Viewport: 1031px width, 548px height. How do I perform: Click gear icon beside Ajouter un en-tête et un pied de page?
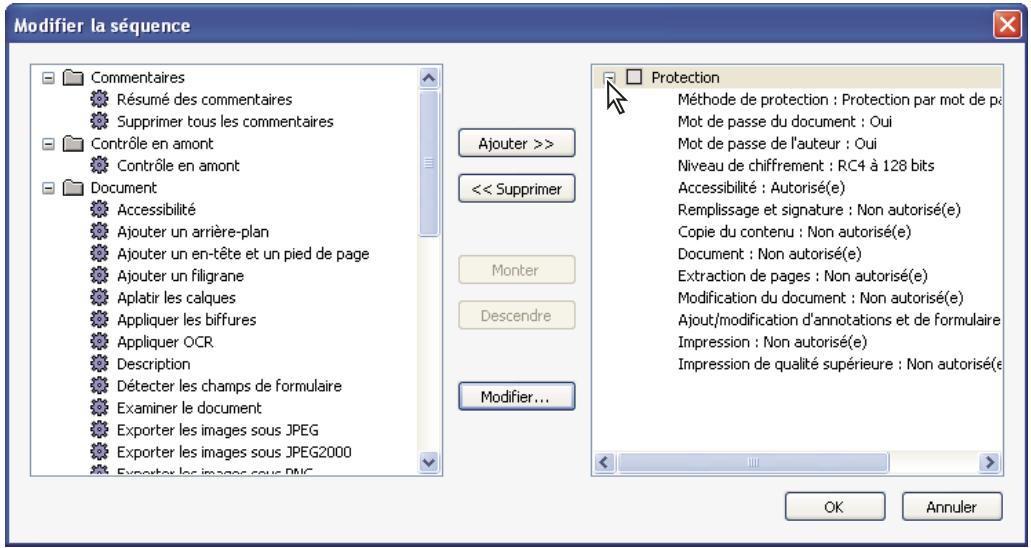coord(99,254)
